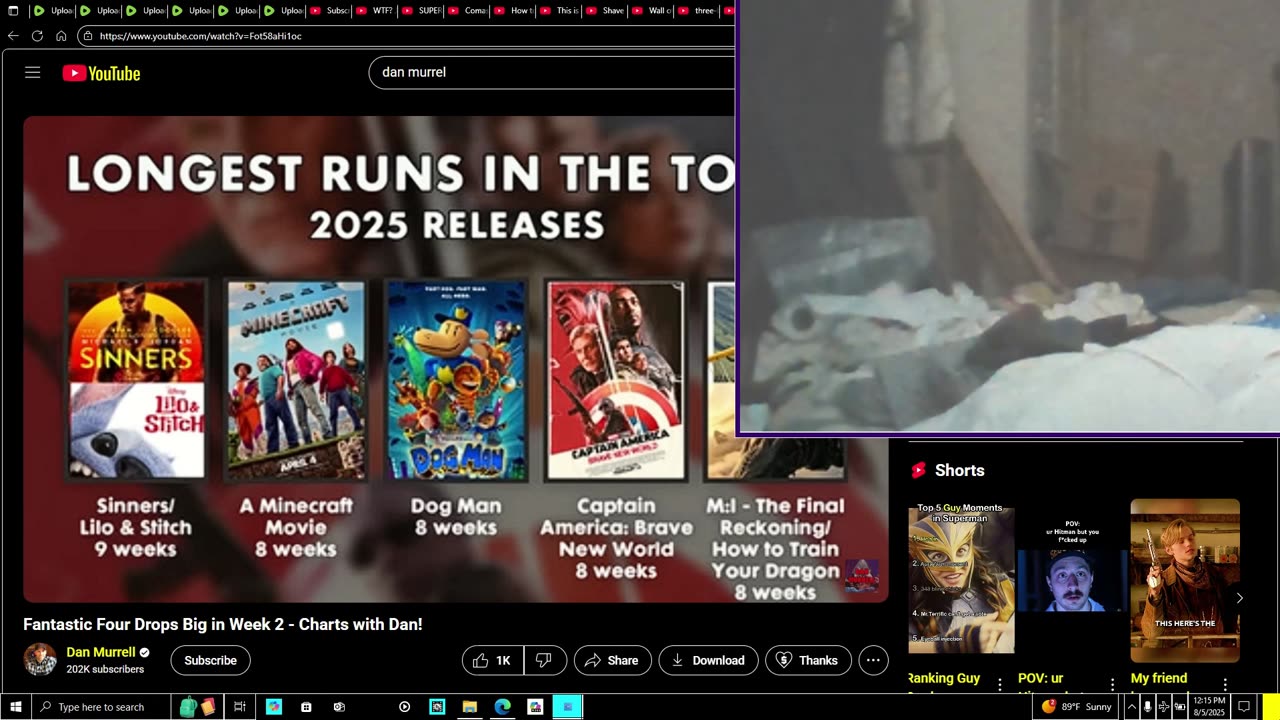Click the video title 'Fantastic Four Drops Big in Week 2'
The width and height of the screenshot is (1280, 720).
pos(223,624)
